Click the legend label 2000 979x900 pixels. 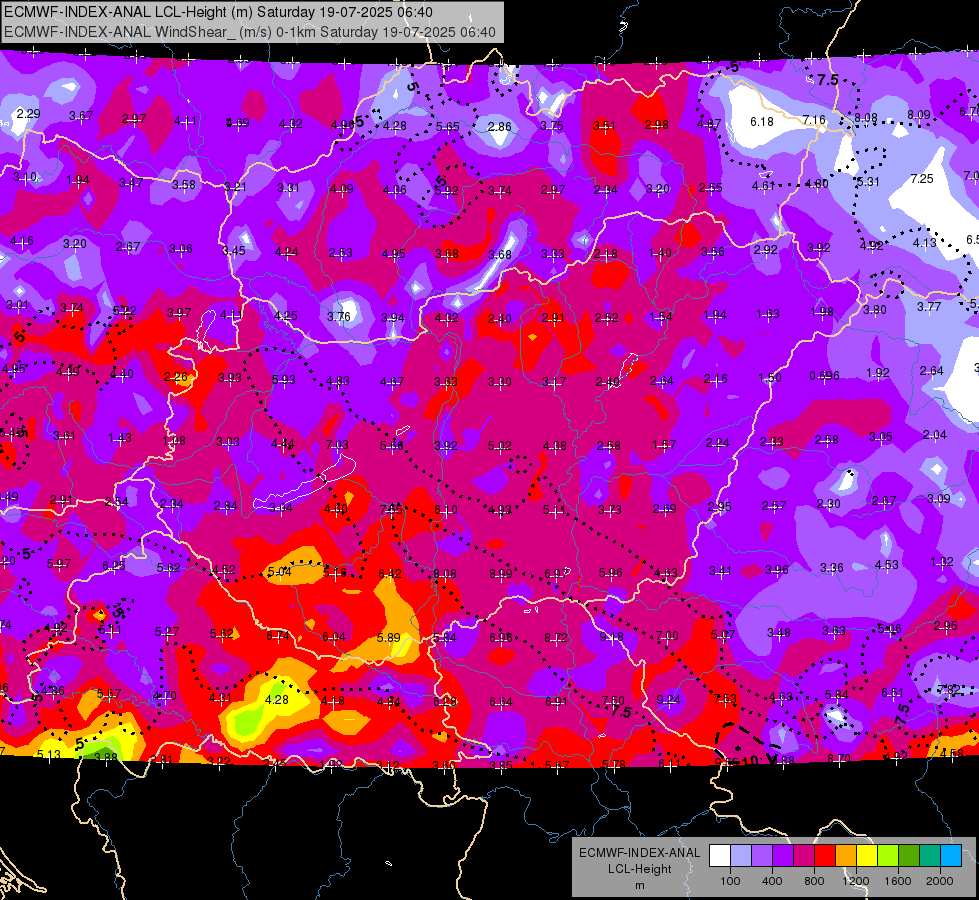(940, 881)
